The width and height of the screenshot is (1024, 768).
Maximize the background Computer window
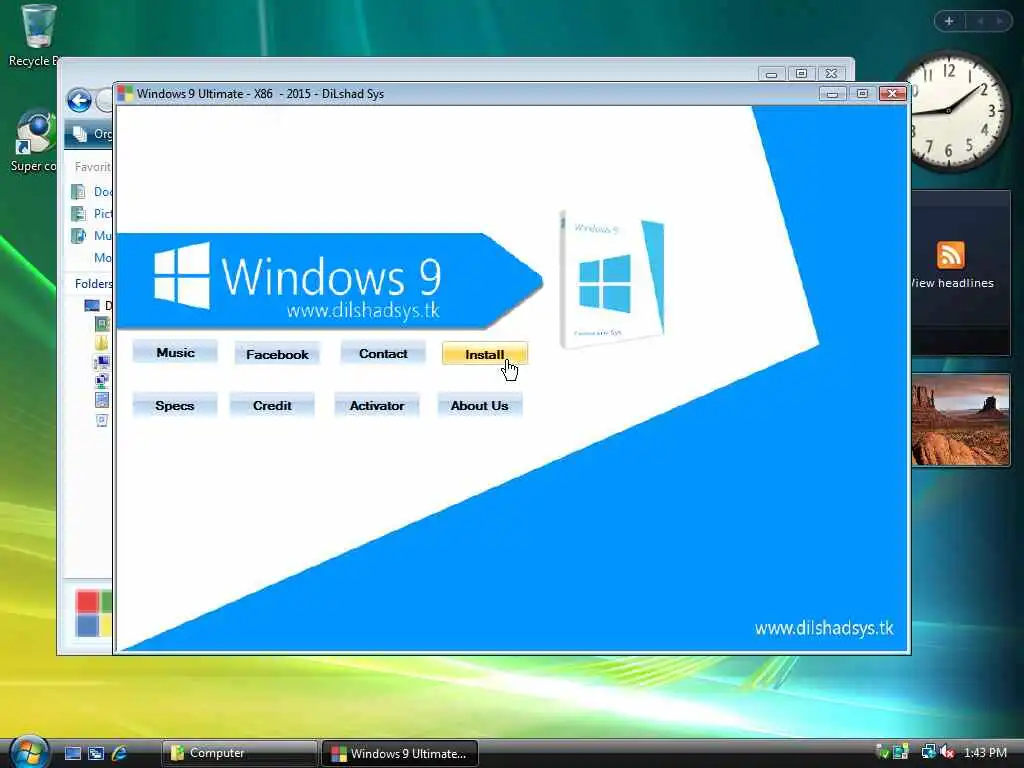tap(801, 73)
